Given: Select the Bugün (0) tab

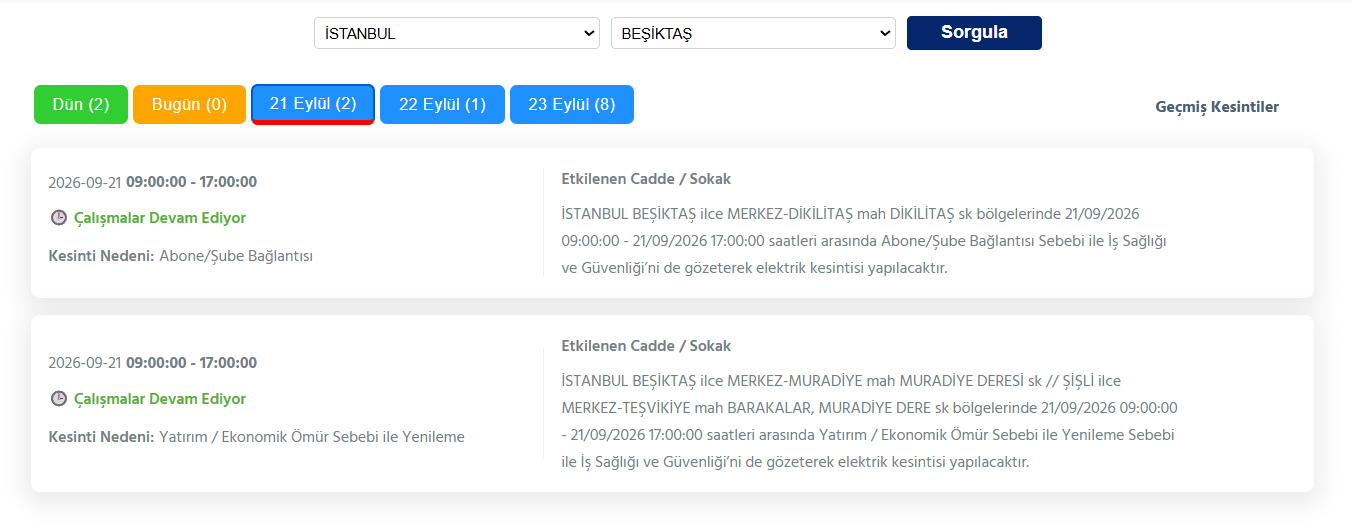Looking at the screenshot, I should click(189, 104).
